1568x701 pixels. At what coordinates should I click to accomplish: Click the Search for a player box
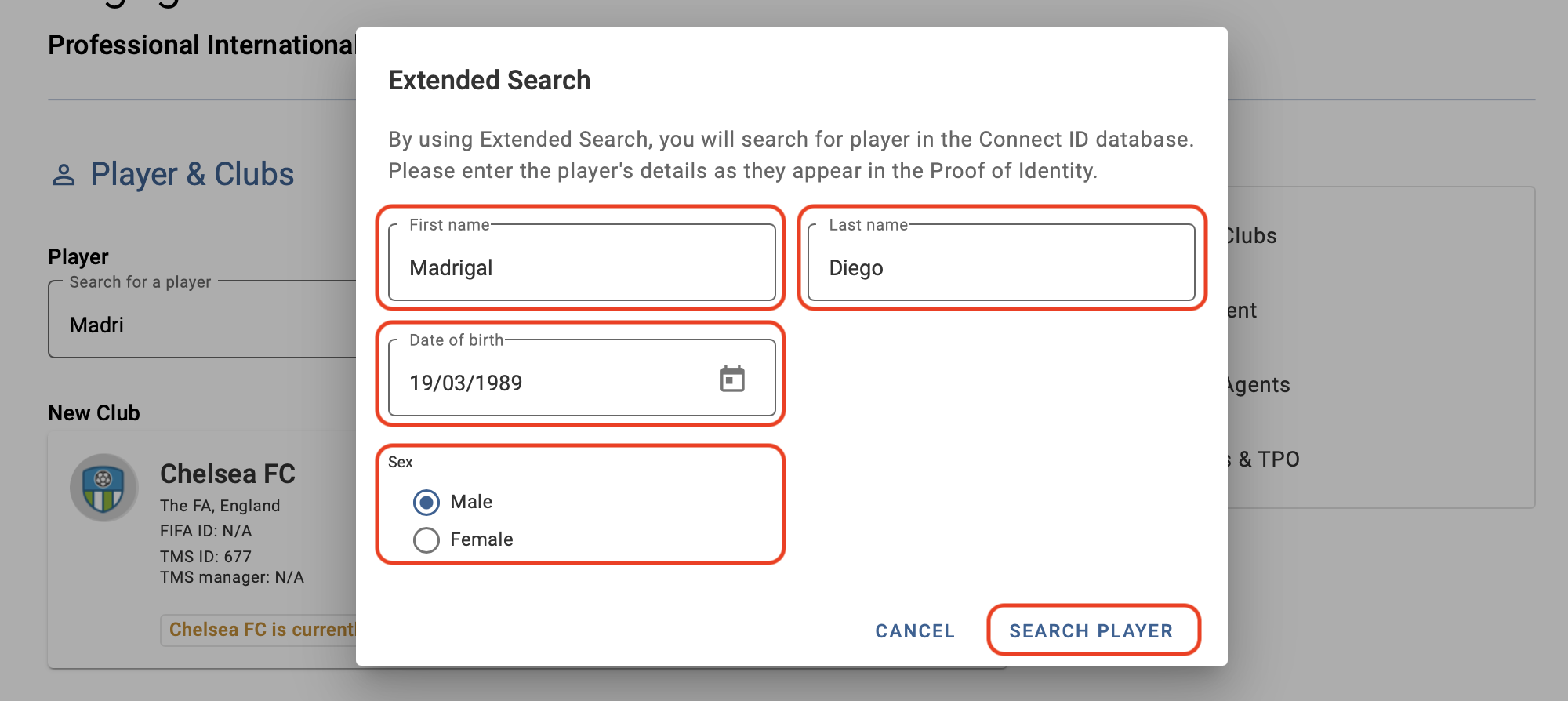[202, 319]
